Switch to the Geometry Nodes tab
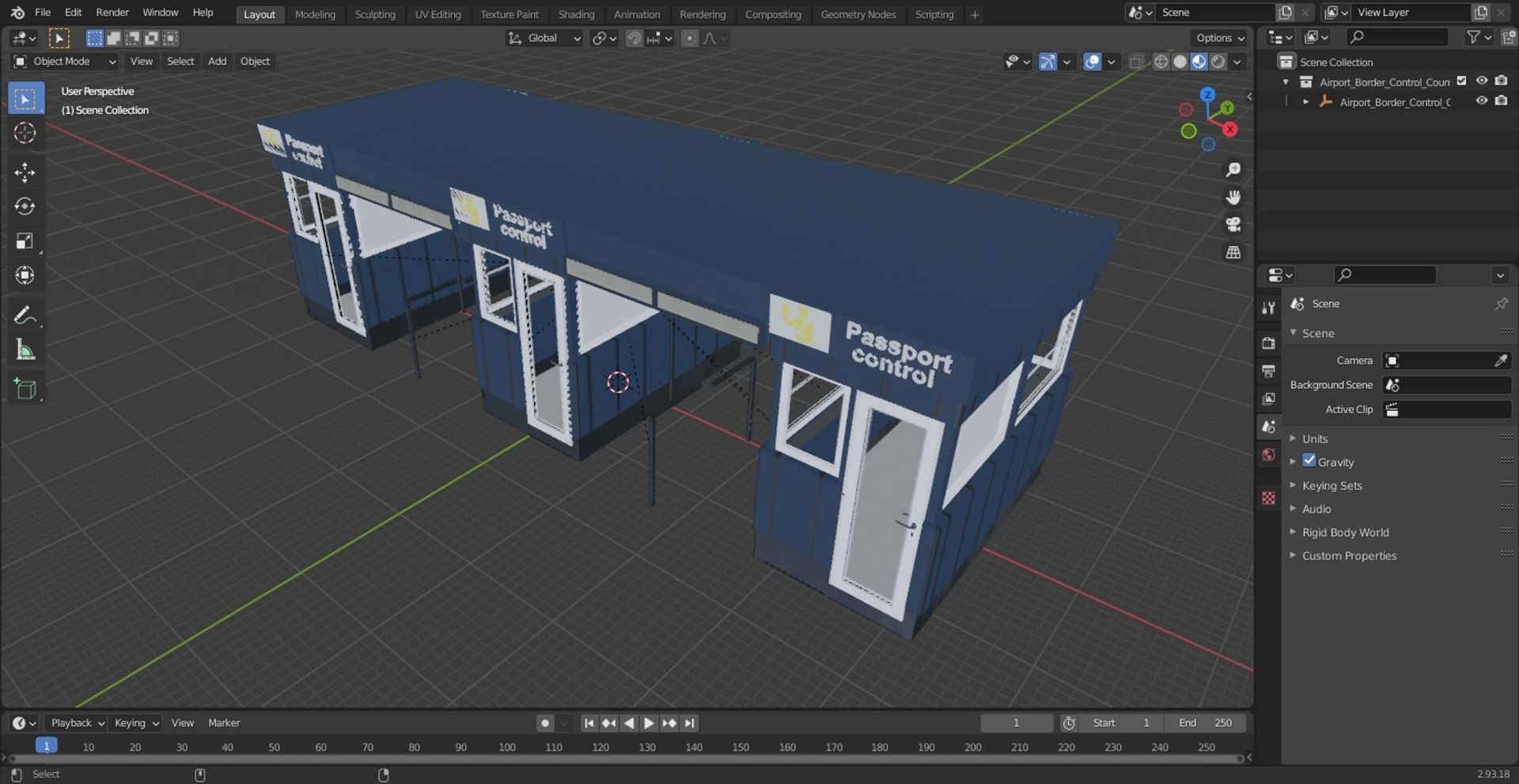Screen dimensions: 1519x784 pyautogui.click(x=858, y=14)
